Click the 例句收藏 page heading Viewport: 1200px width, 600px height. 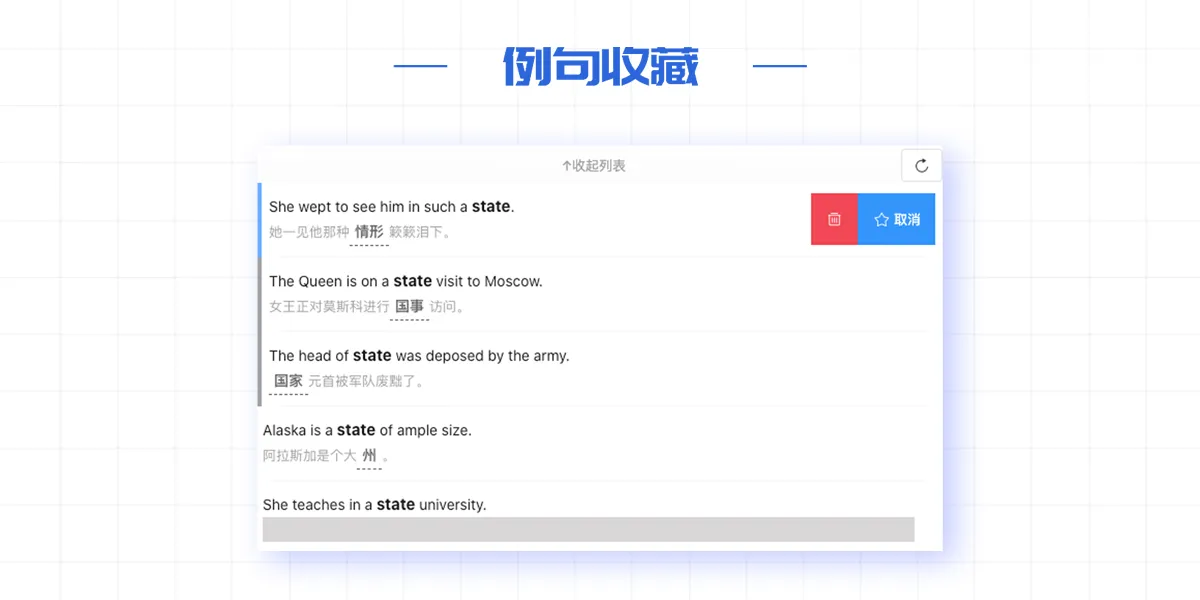(600, 67)
